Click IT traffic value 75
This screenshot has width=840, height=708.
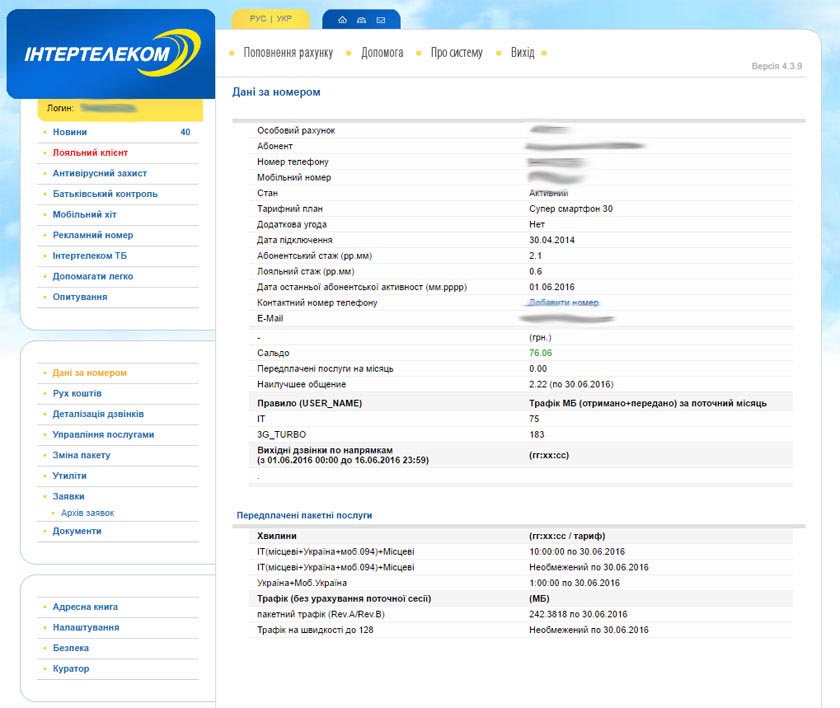(534, 419)
